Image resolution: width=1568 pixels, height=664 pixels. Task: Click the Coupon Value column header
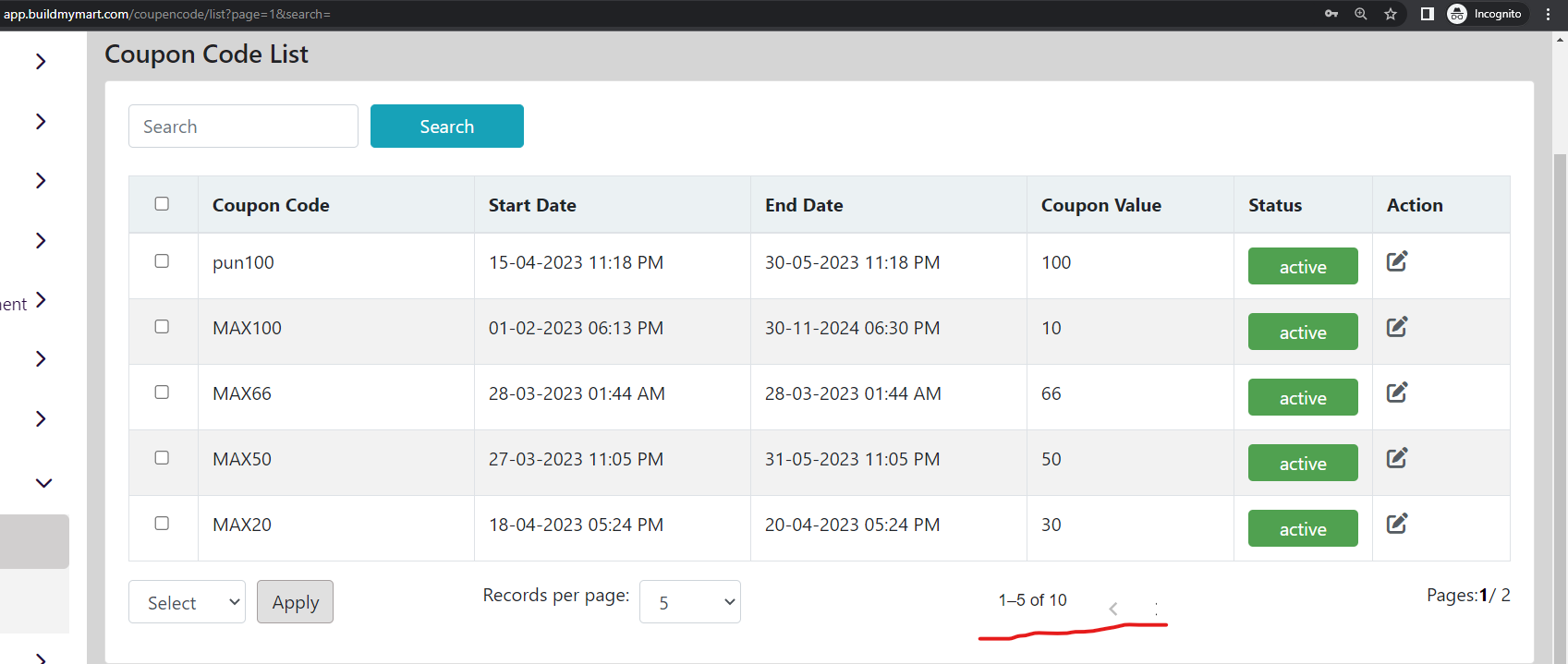click(x=1101, y=205)
